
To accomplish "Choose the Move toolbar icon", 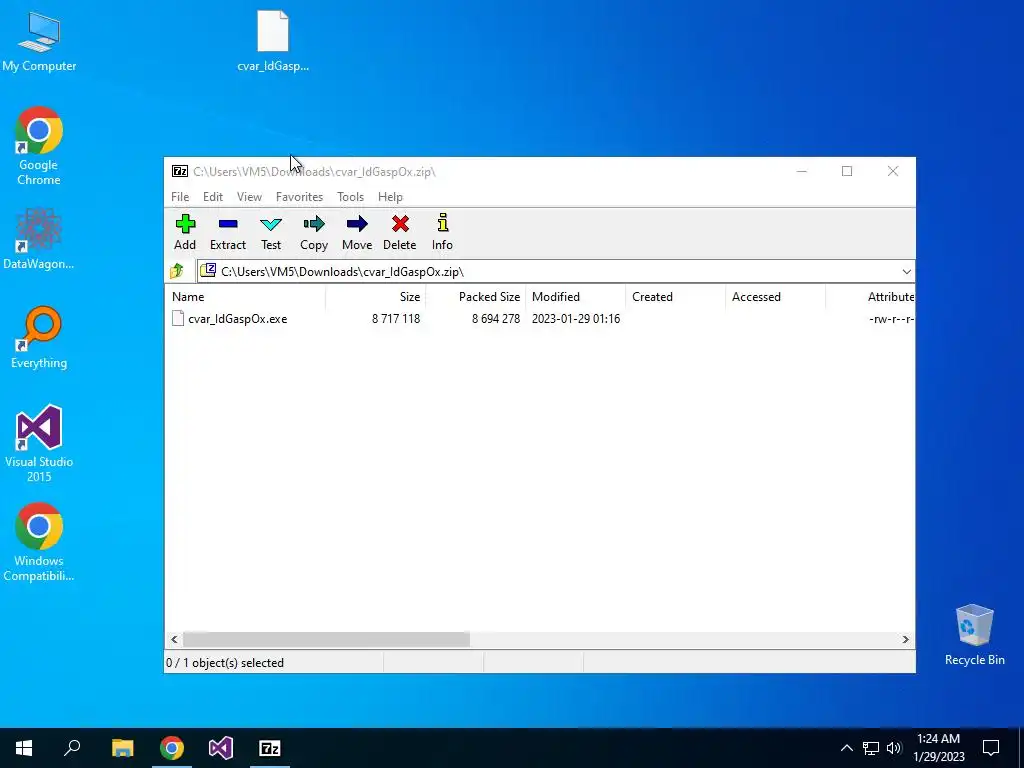I will [x=357, y=232].
